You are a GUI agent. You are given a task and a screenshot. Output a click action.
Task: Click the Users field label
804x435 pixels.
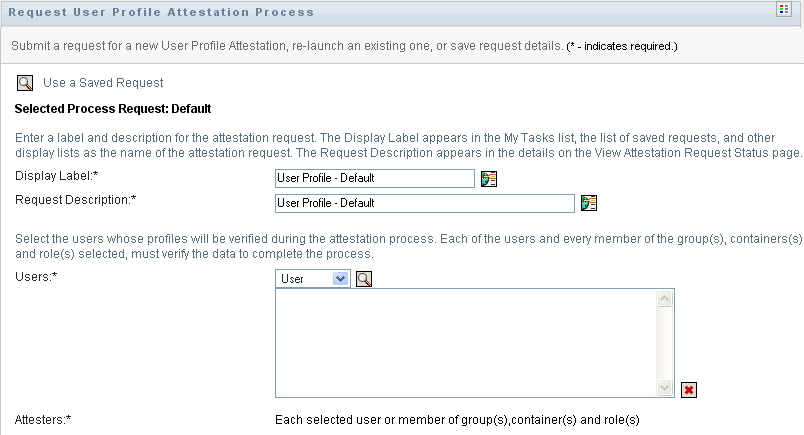pyautogui.click(x=36, y=276)
